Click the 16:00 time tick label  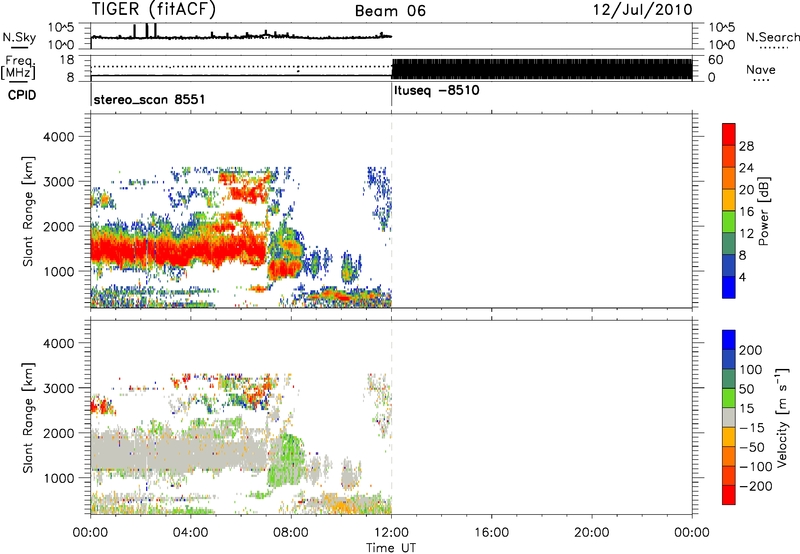491,533
